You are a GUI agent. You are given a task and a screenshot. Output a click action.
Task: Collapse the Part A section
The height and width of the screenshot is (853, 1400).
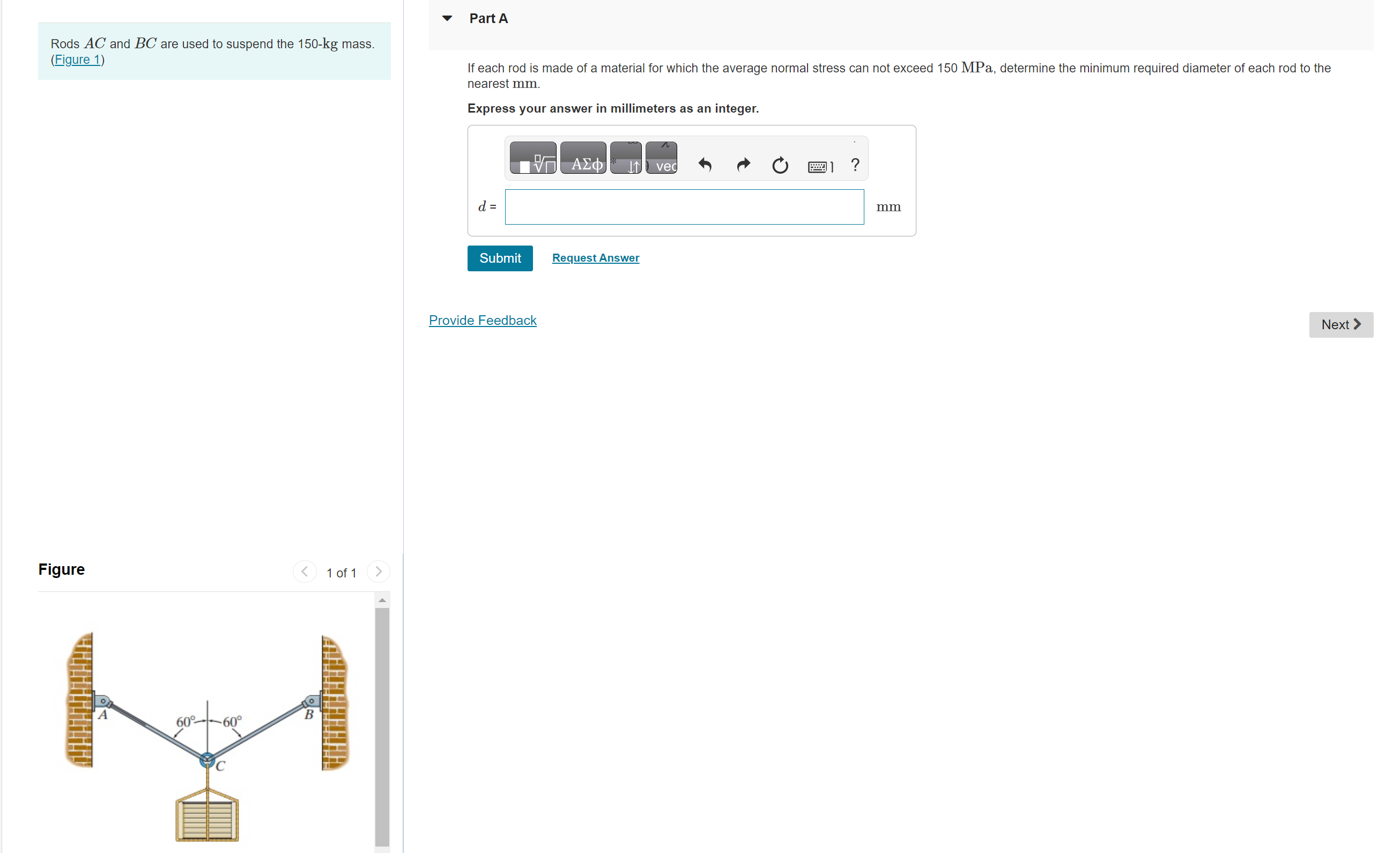coord(447,18)
